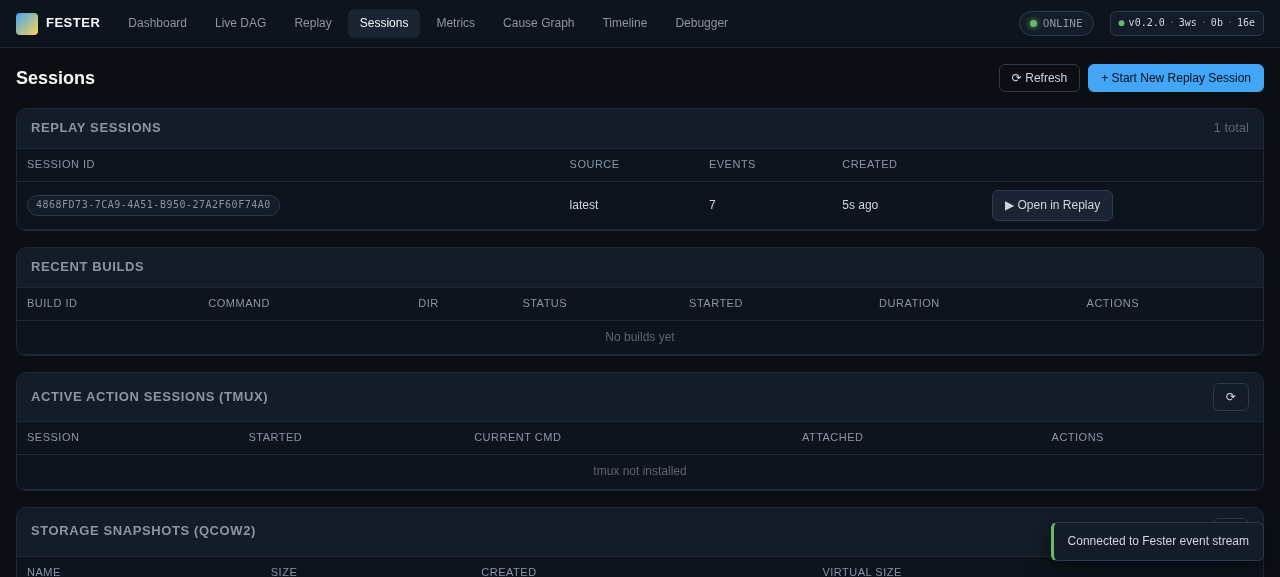This screenshot has width=1280, height=577.
Task: Select the session ID 4868FD73-7CA9-4A51-B950-27A2F60F74A0
Action: point(153,205)
